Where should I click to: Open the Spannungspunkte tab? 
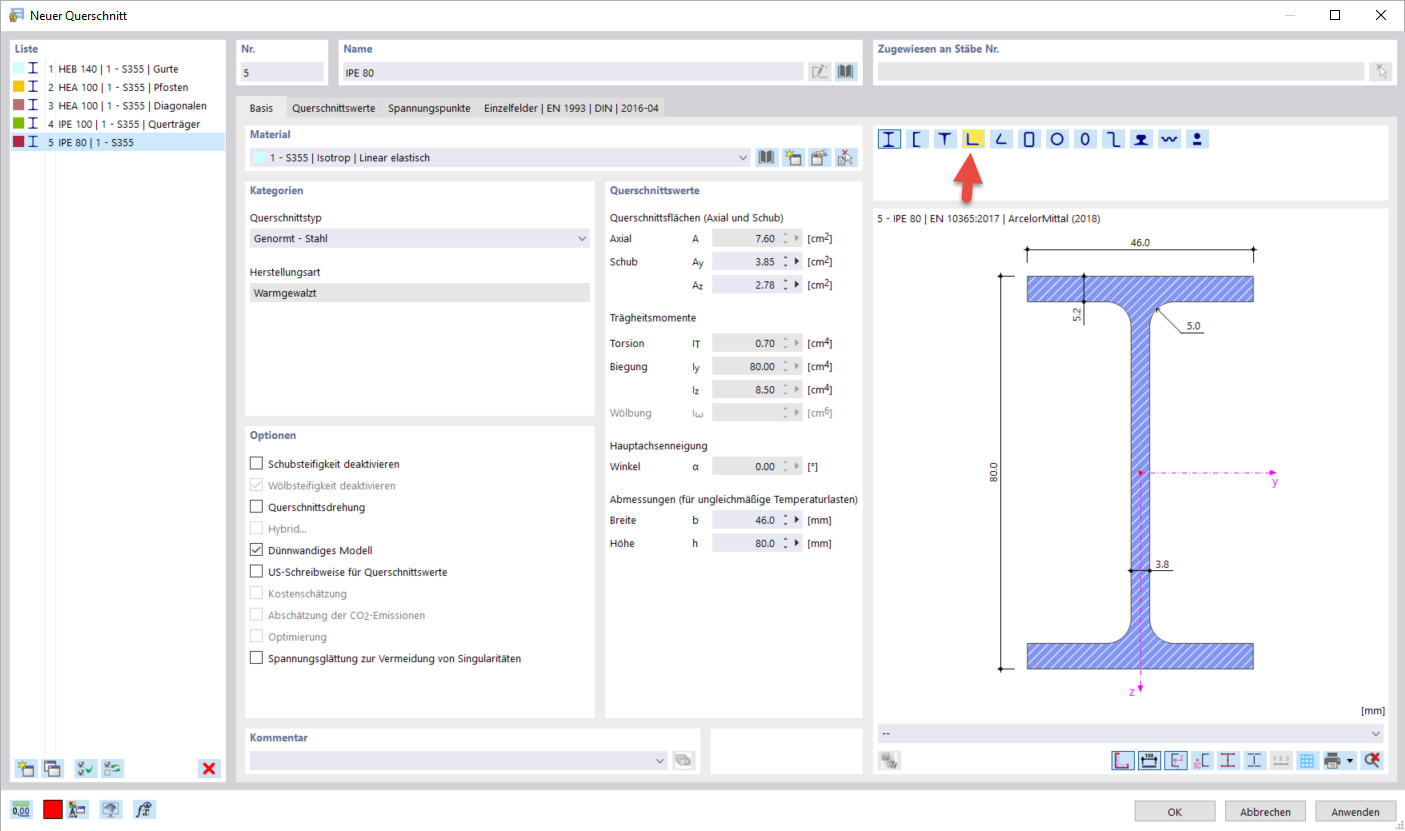point(429,108)
